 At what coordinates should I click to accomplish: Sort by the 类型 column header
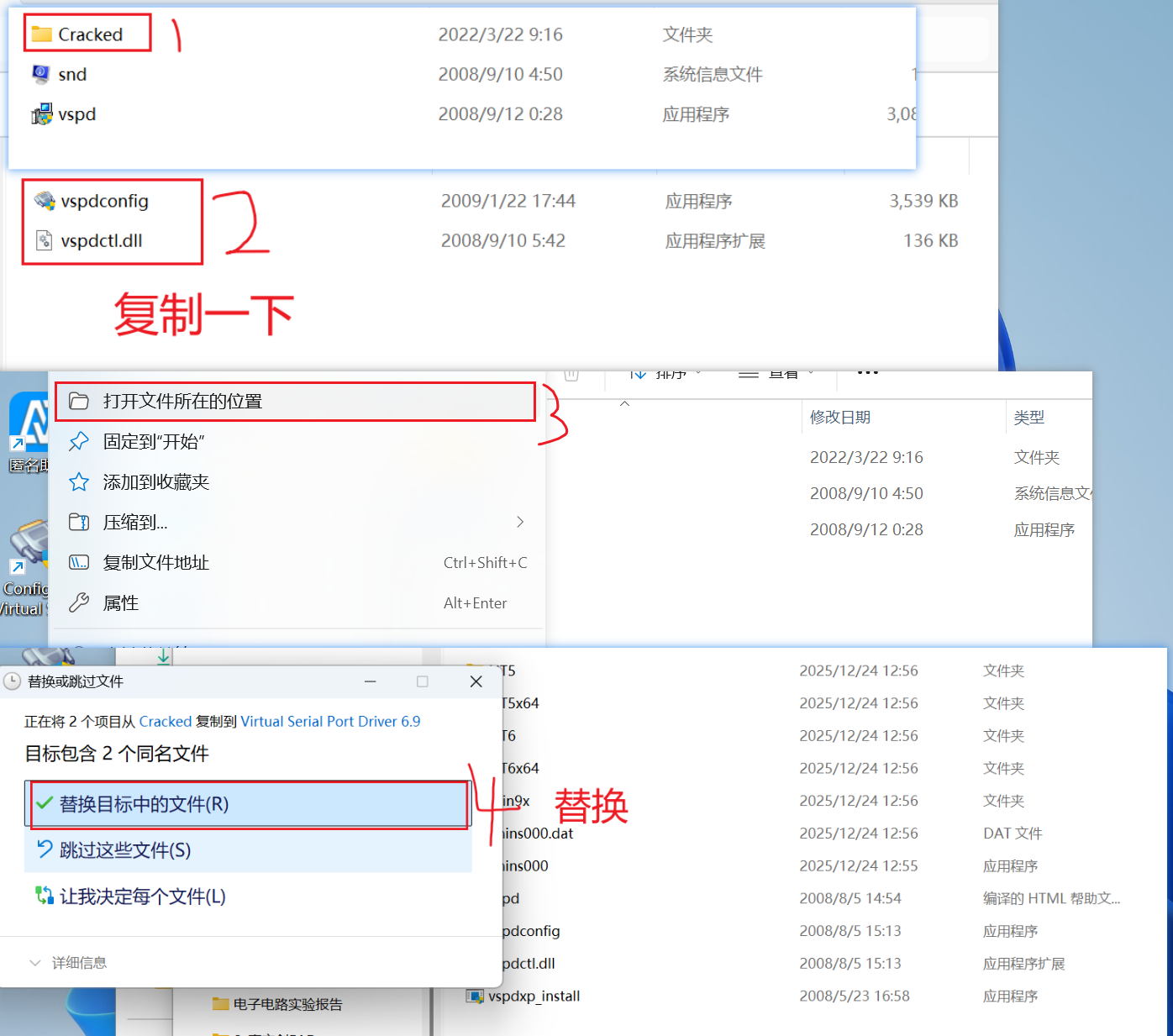click(x=1029, y=418)
